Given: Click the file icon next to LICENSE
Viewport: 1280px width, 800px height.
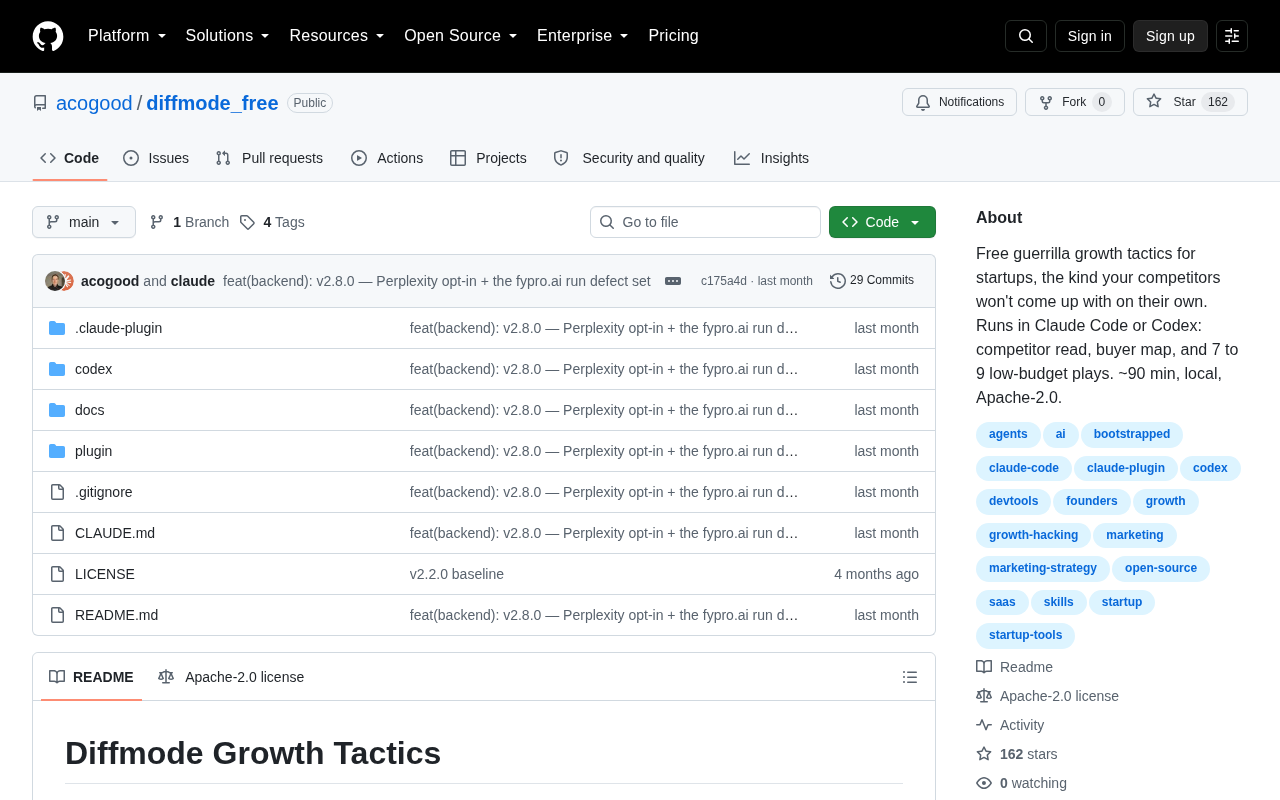Looking at the screenshot, I should (x=57, y=574).
